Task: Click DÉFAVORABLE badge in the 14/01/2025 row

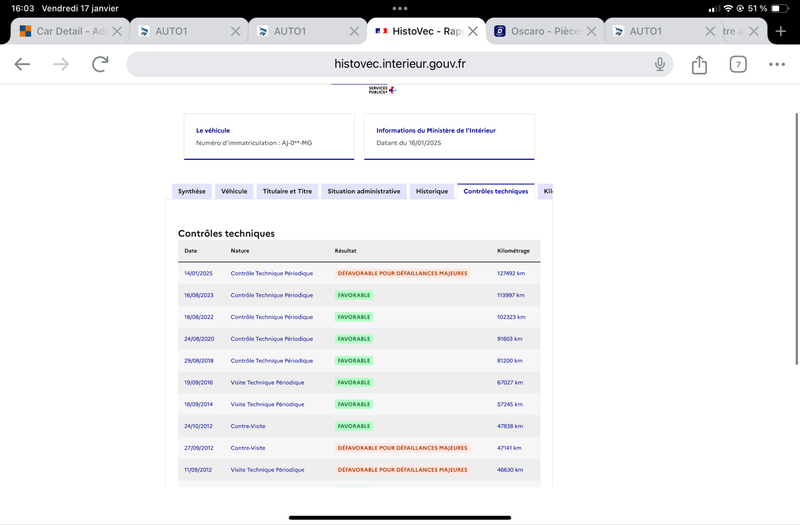Action: coord(403,273)
